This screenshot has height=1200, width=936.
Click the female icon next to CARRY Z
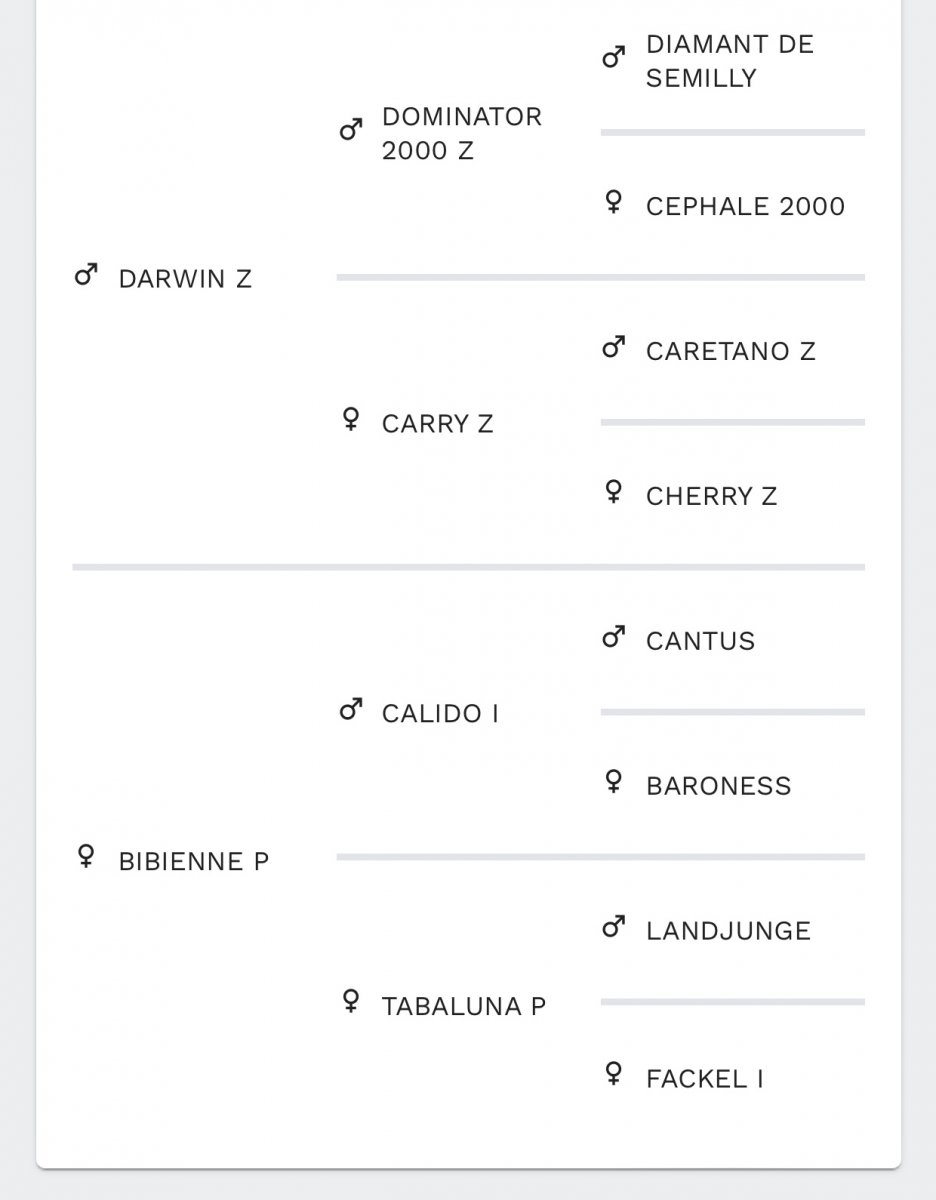[x=350, y=419]
